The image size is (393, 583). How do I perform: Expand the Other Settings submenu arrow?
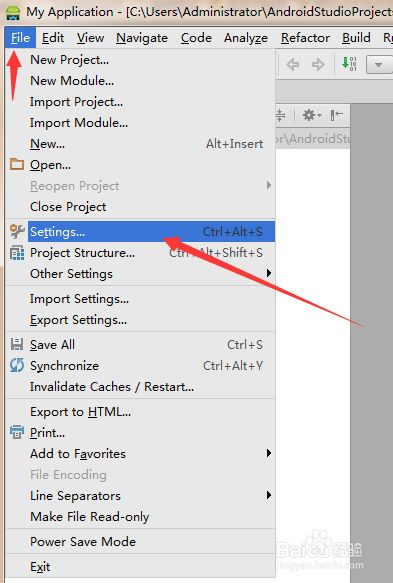269,273
